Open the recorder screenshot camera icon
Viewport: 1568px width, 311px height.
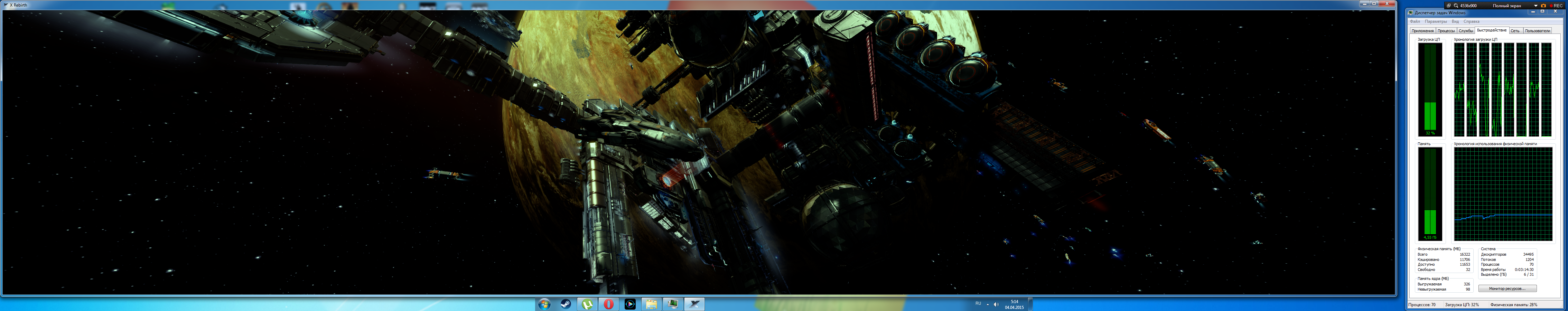tap(1543, 6)
